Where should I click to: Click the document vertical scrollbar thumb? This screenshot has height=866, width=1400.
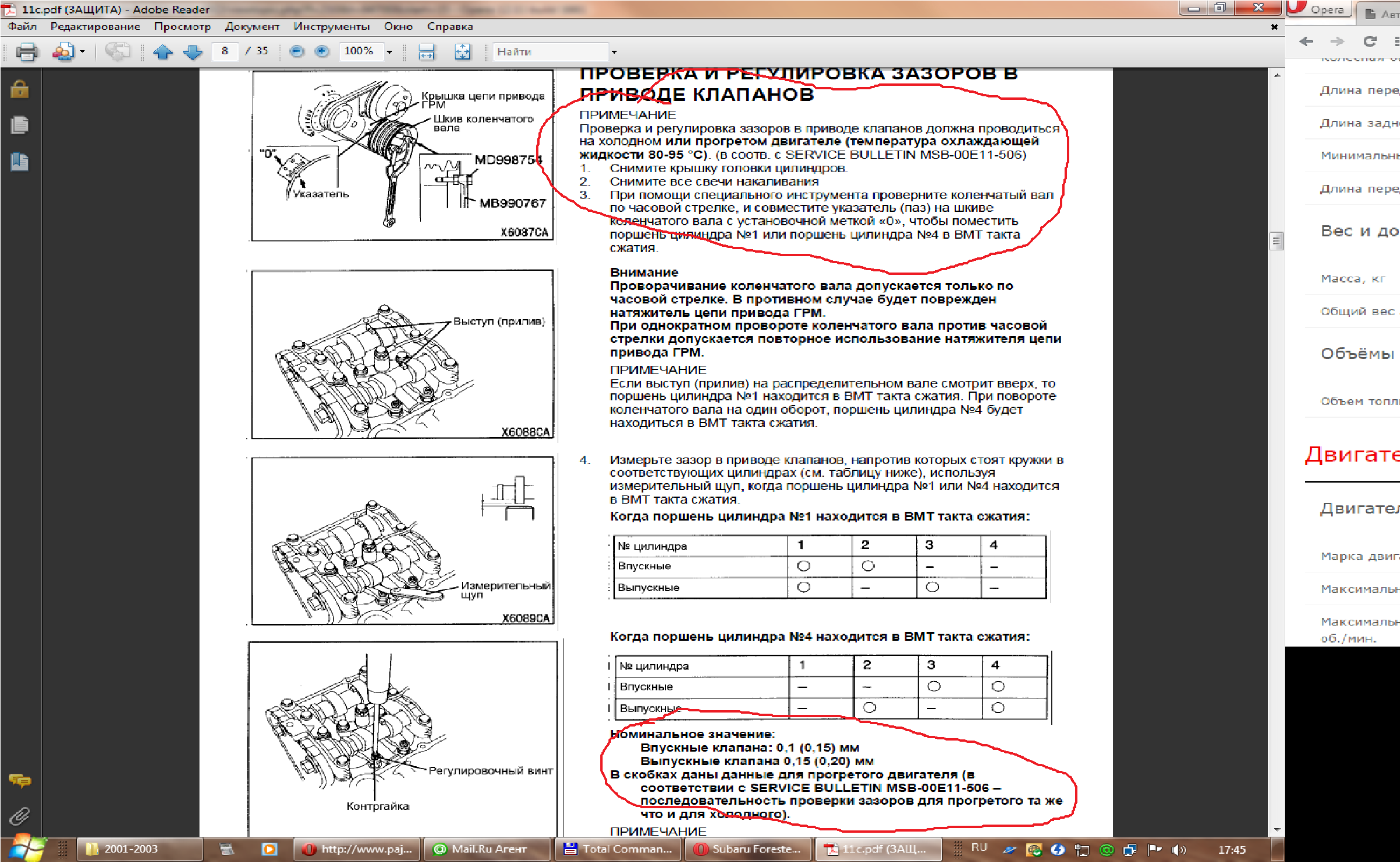pyautogui.click(x=1277, y=240)
